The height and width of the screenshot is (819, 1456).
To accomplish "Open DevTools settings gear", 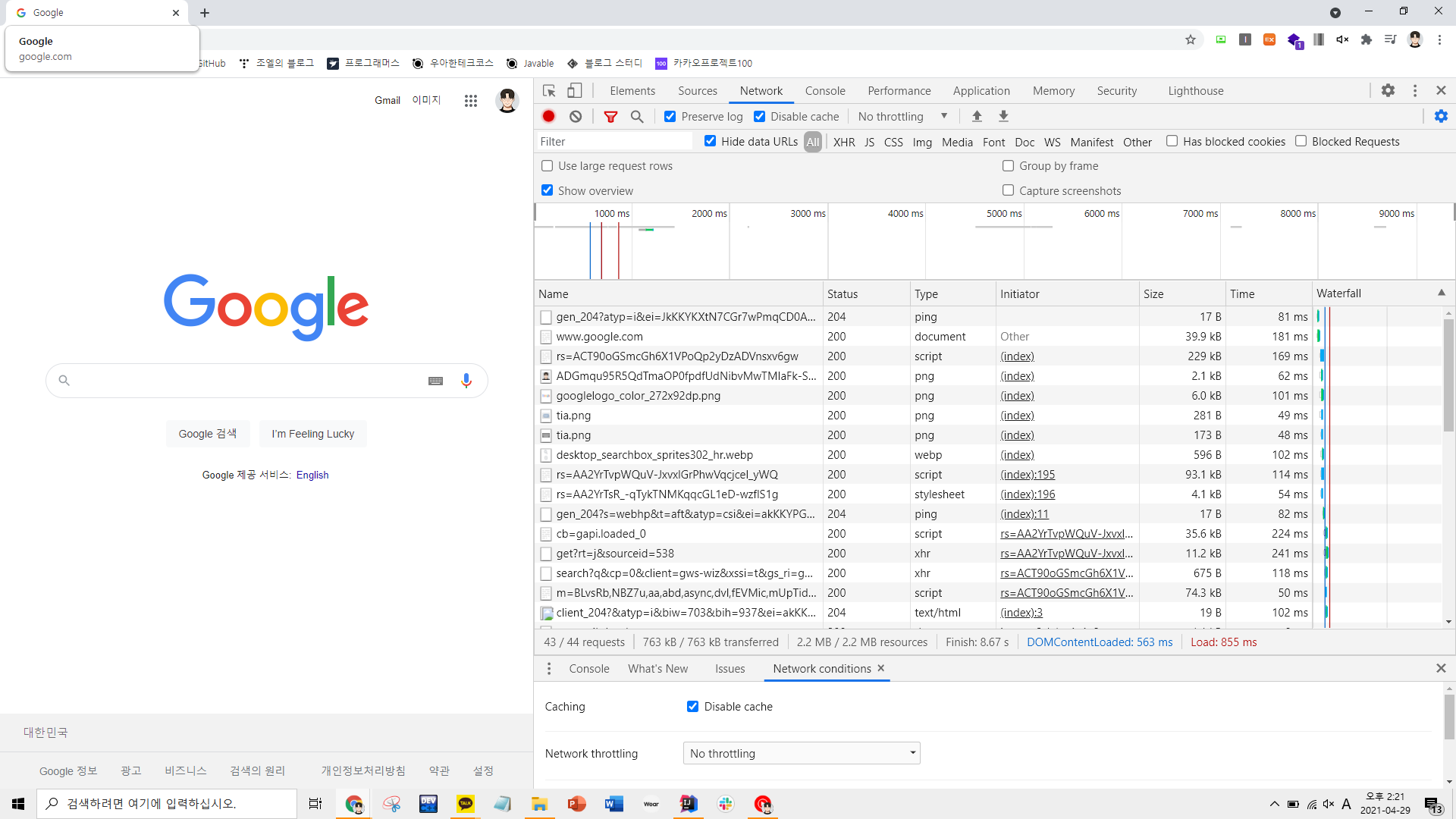I will pos(1388,90).
